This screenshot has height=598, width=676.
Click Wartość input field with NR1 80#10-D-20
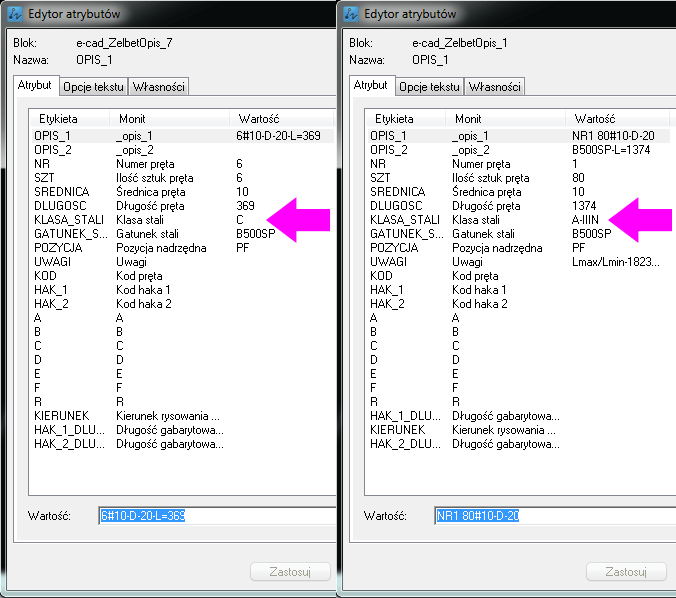[x=555, y=516]
